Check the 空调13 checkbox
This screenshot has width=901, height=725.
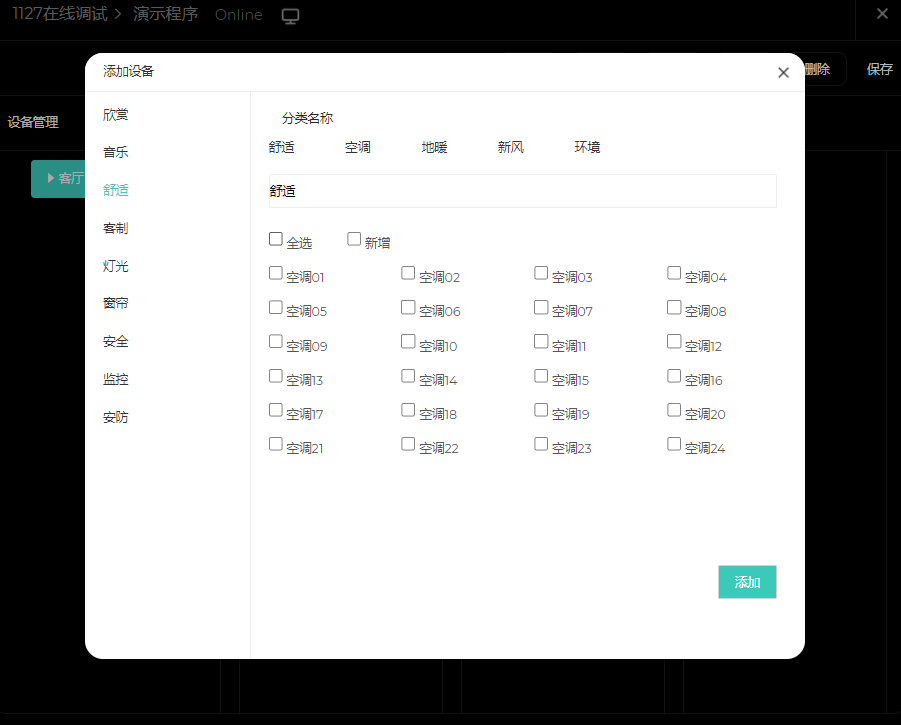(276, 376)
